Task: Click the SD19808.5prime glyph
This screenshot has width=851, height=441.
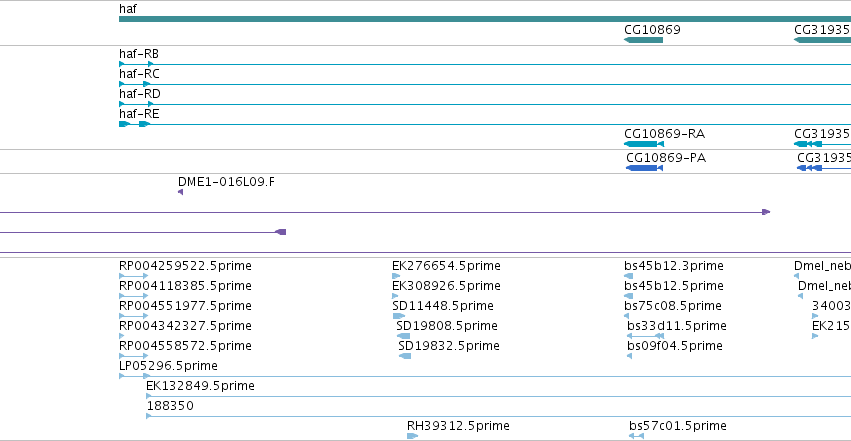Action: tap(403, 336)
